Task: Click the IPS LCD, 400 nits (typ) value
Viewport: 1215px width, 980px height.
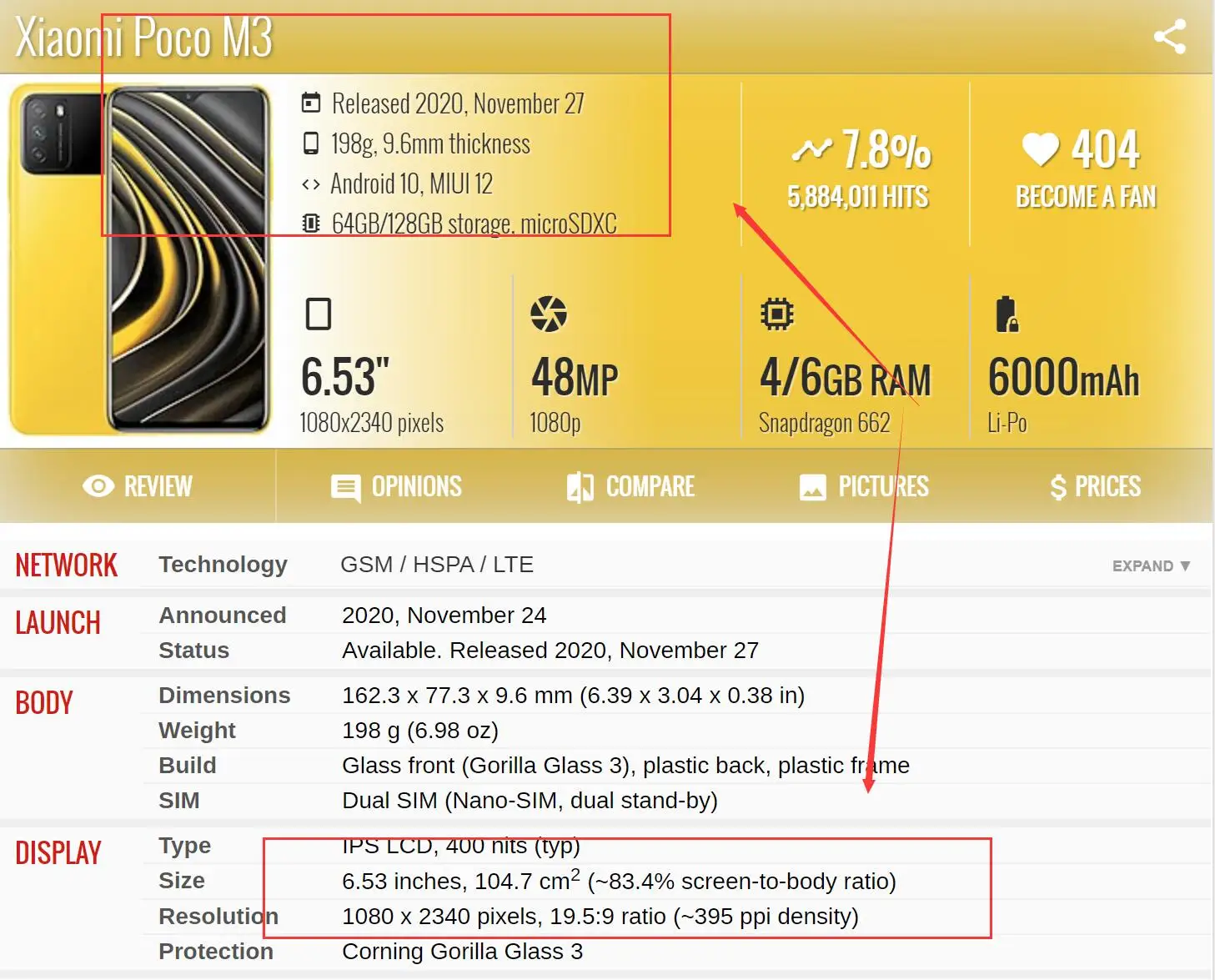Action: coord(461,846)
